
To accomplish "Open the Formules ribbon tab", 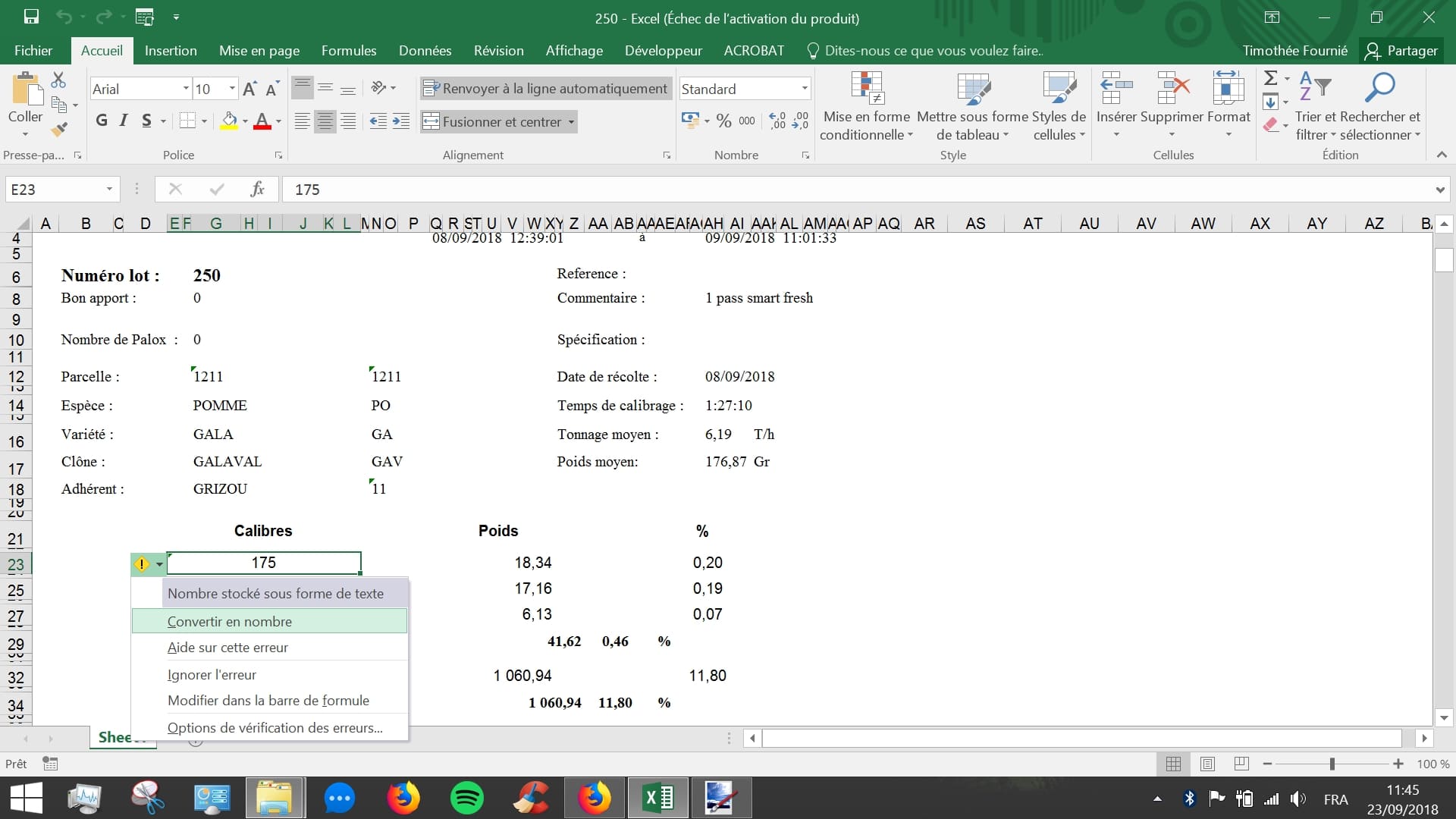I will click(x=348, y=51).
